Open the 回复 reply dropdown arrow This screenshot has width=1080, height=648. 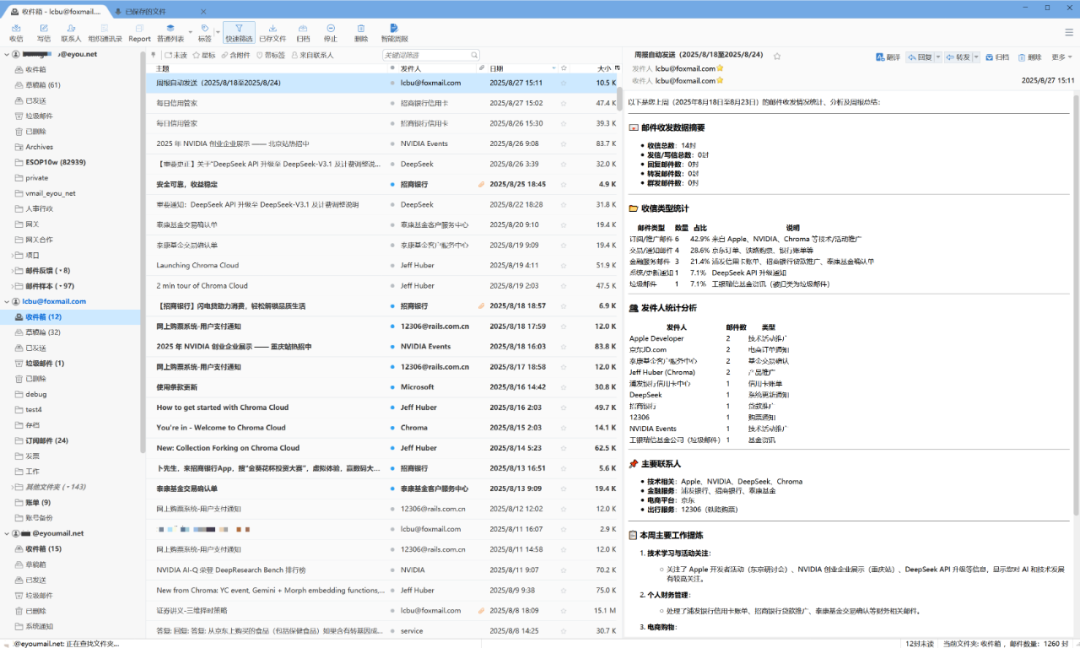pyautogui.click(x=938, y=58)
